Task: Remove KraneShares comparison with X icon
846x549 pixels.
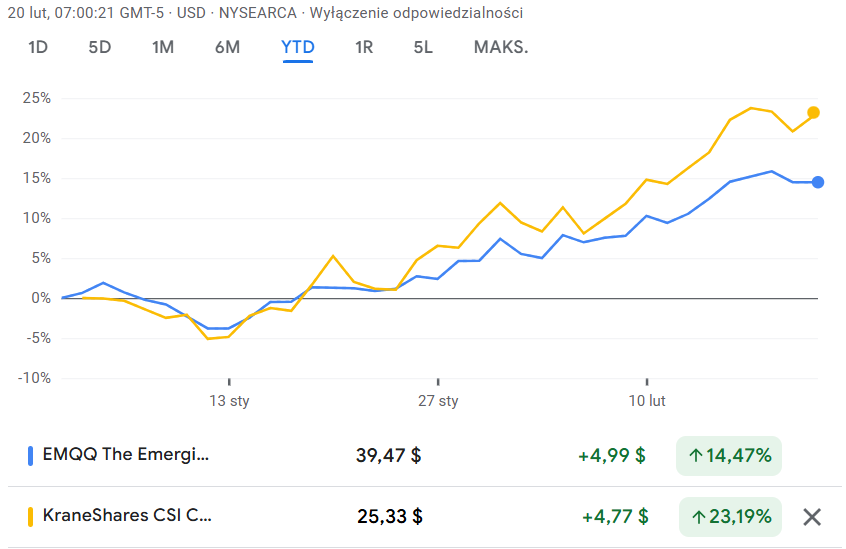Action: point(812,517)
